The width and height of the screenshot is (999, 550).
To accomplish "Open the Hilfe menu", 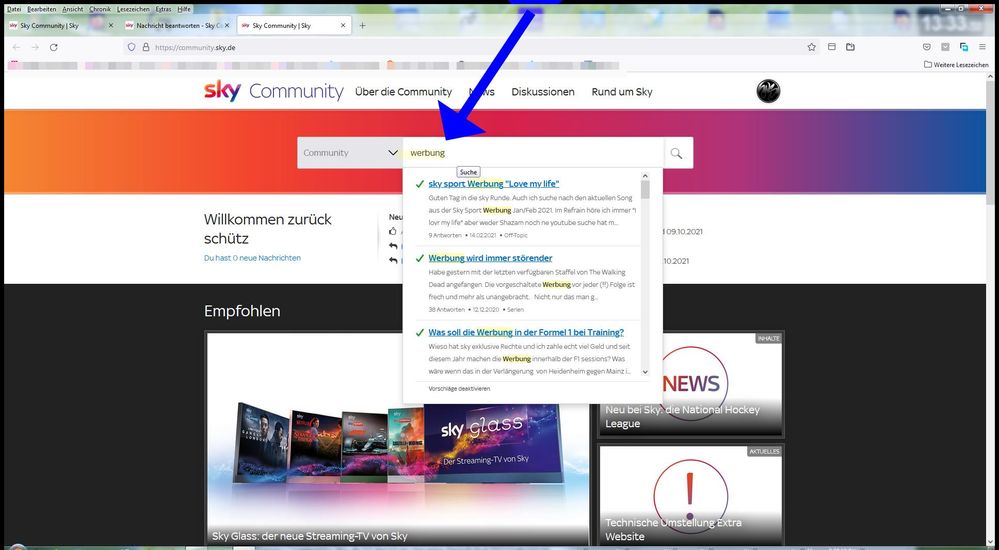I will pyautogui.click(x=184, y=9).
